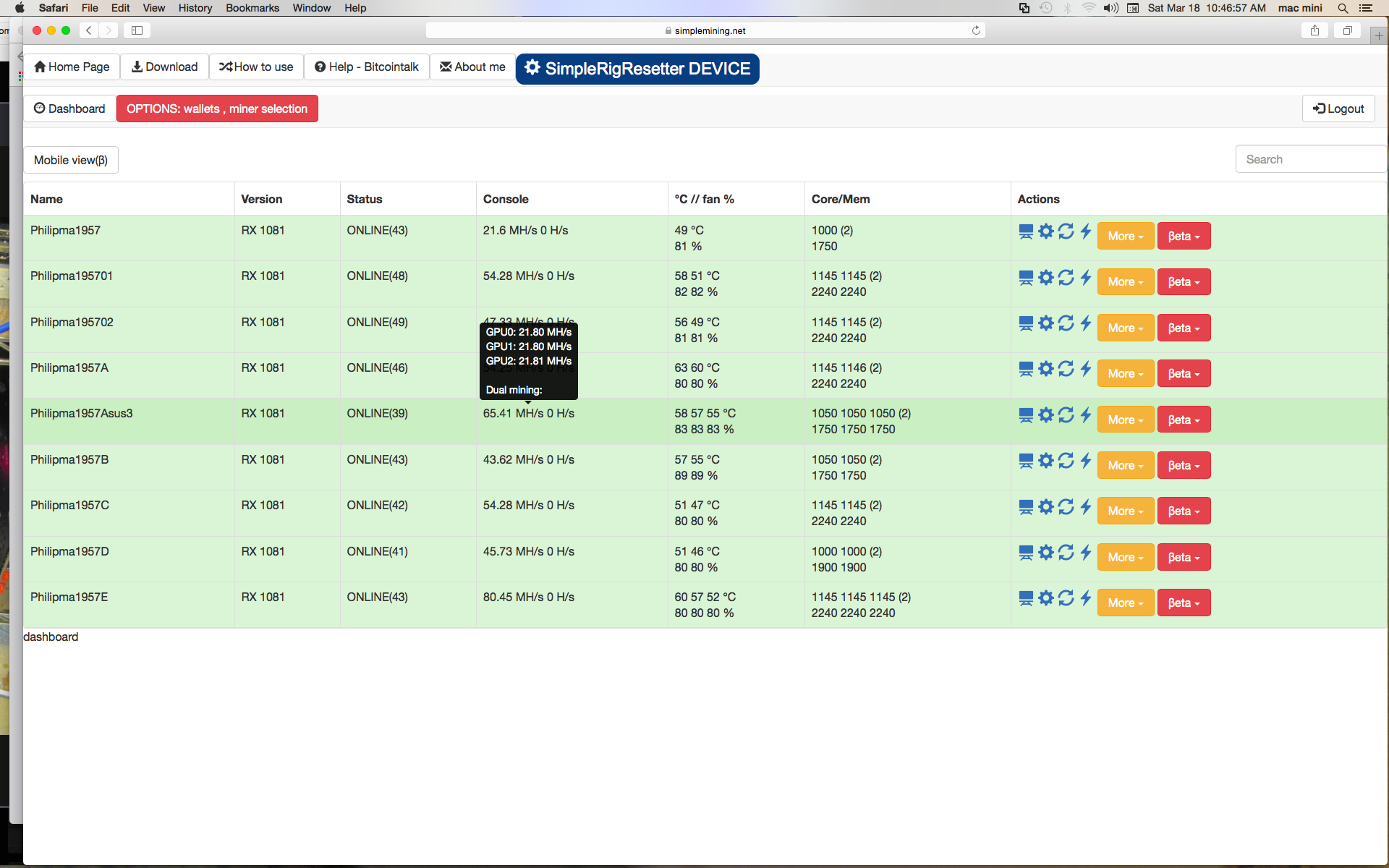Click gear icon for Philipma1957A row
The width and height of the screenshot is (1389, 868).
(x=1046, y=369)
